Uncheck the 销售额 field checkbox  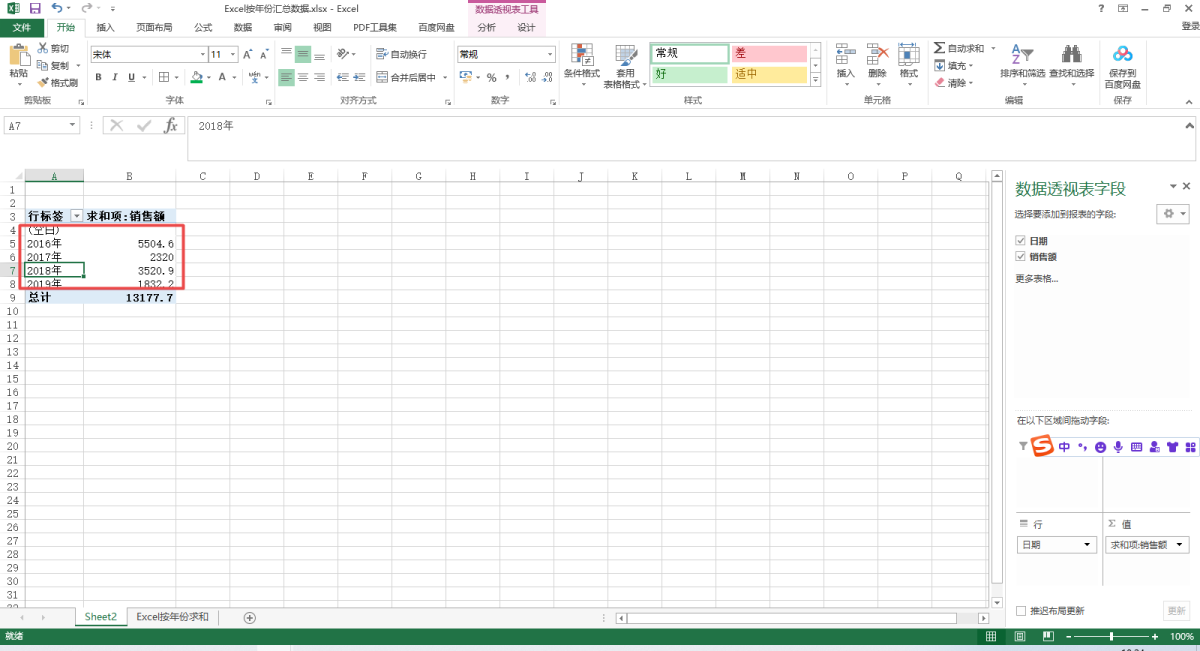point(1021,257)
